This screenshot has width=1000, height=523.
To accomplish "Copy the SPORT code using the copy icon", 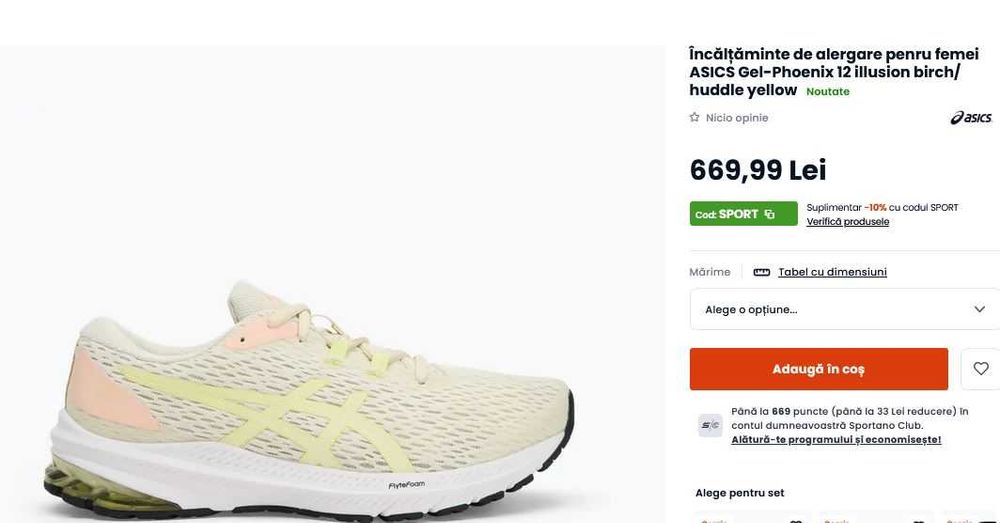I will pos(770,214).
